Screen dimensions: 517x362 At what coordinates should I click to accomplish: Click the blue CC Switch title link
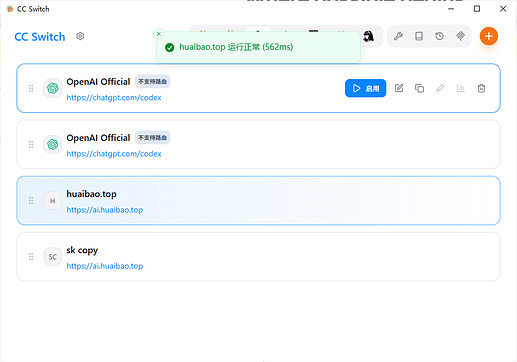pyautogui.click(x=40, y=37)
